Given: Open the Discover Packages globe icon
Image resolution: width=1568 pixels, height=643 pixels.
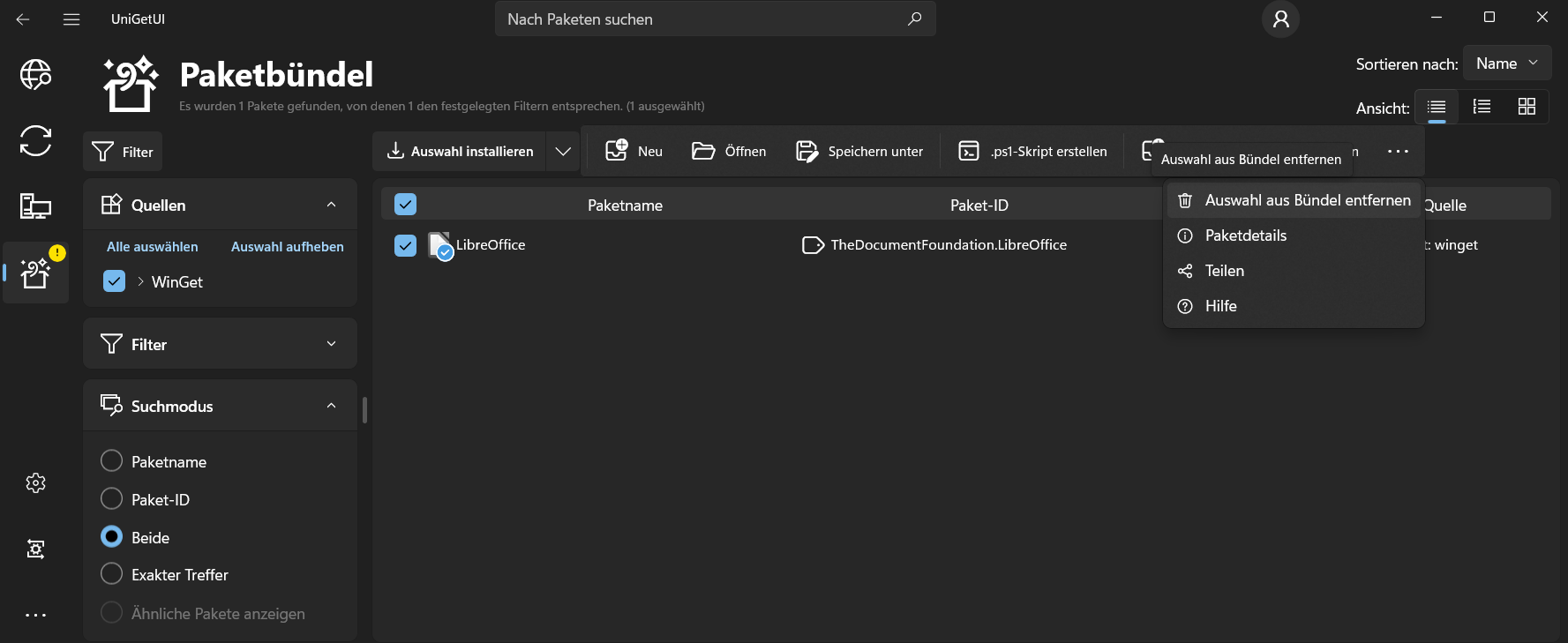Looking at the screenshot, I should point(35,75).
